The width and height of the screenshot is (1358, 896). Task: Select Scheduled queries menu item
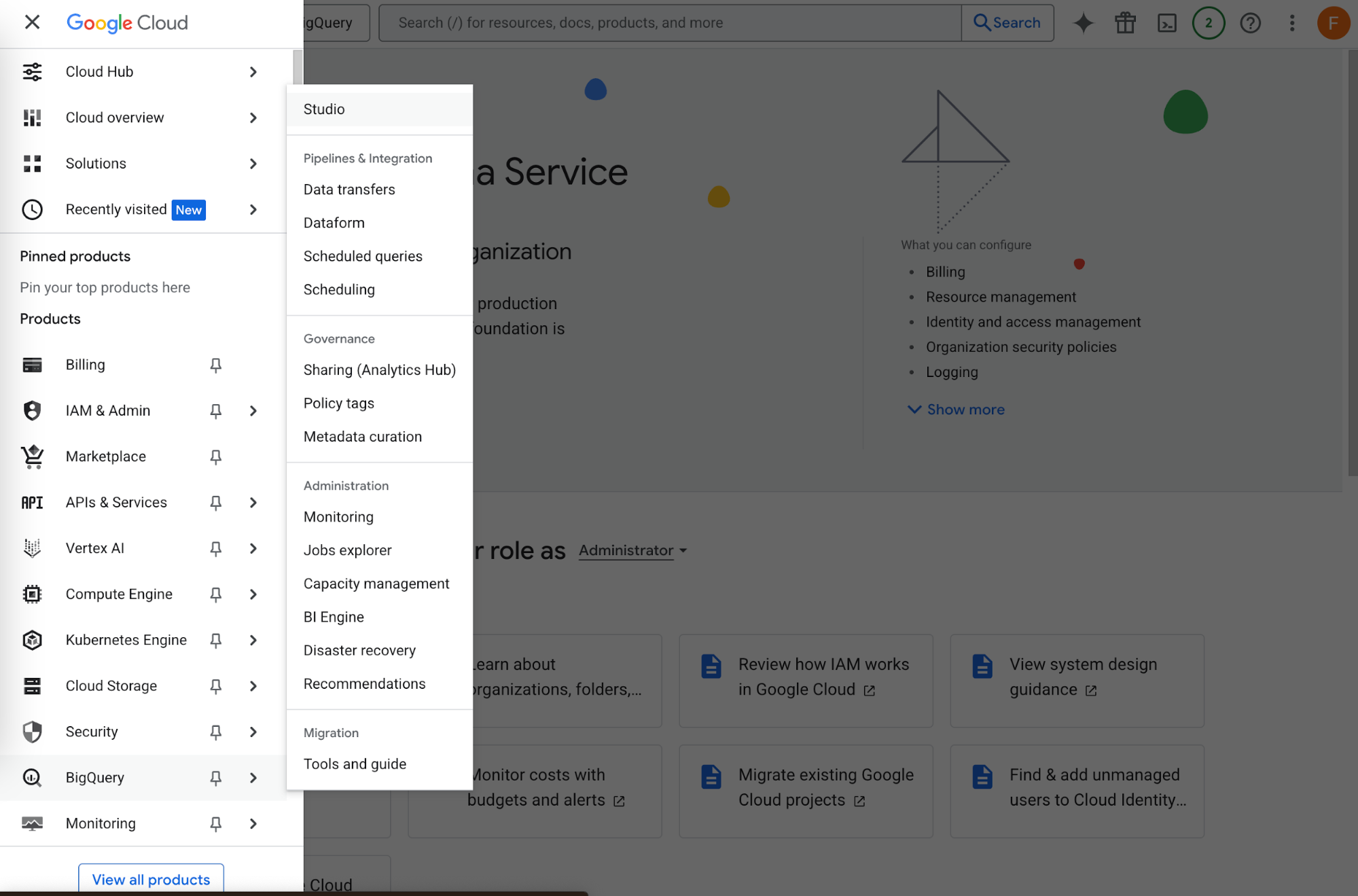379,256
